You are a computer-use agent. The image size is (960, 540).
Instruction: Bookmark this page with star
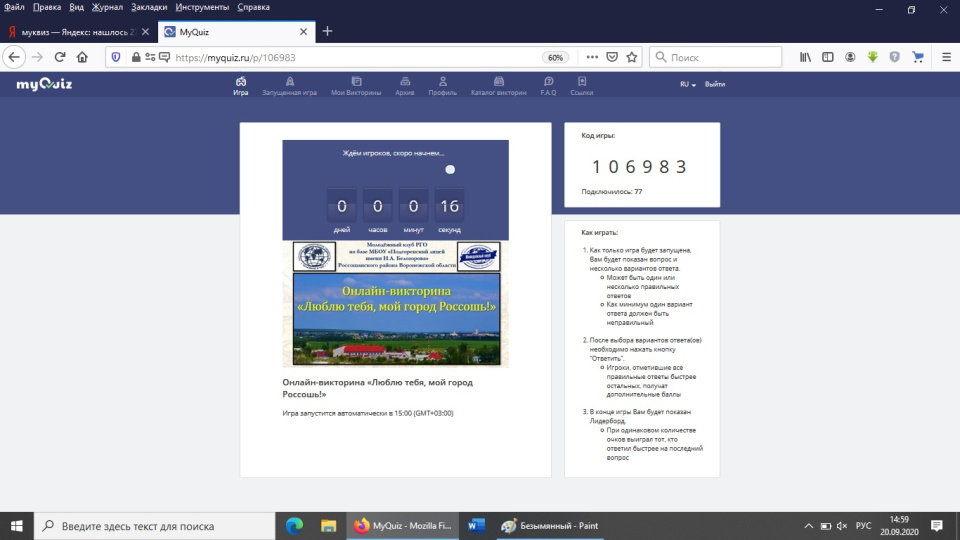pos(632,57)
